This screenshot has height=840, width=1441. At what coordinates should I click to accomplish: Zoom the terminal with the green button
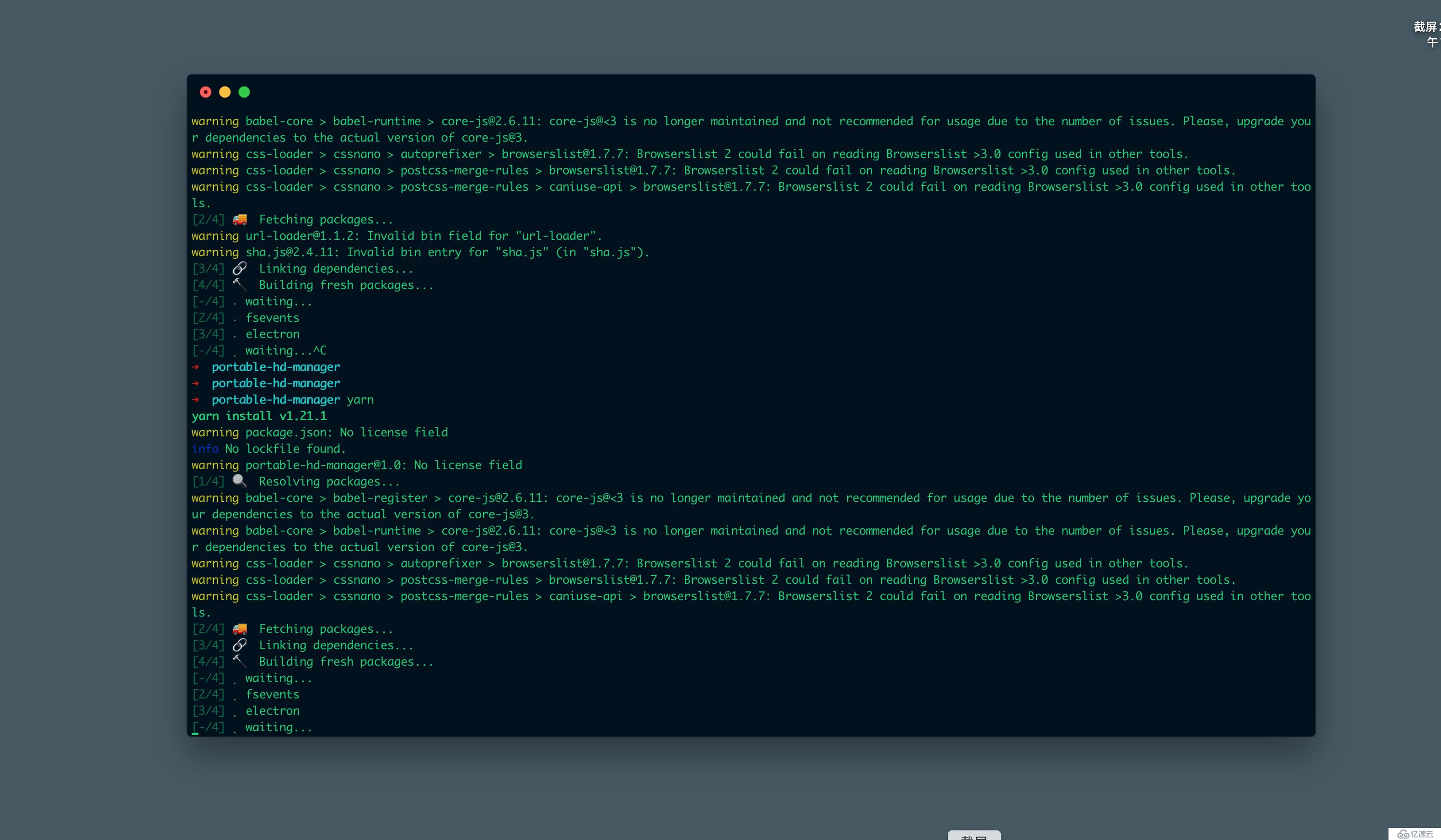244,92
